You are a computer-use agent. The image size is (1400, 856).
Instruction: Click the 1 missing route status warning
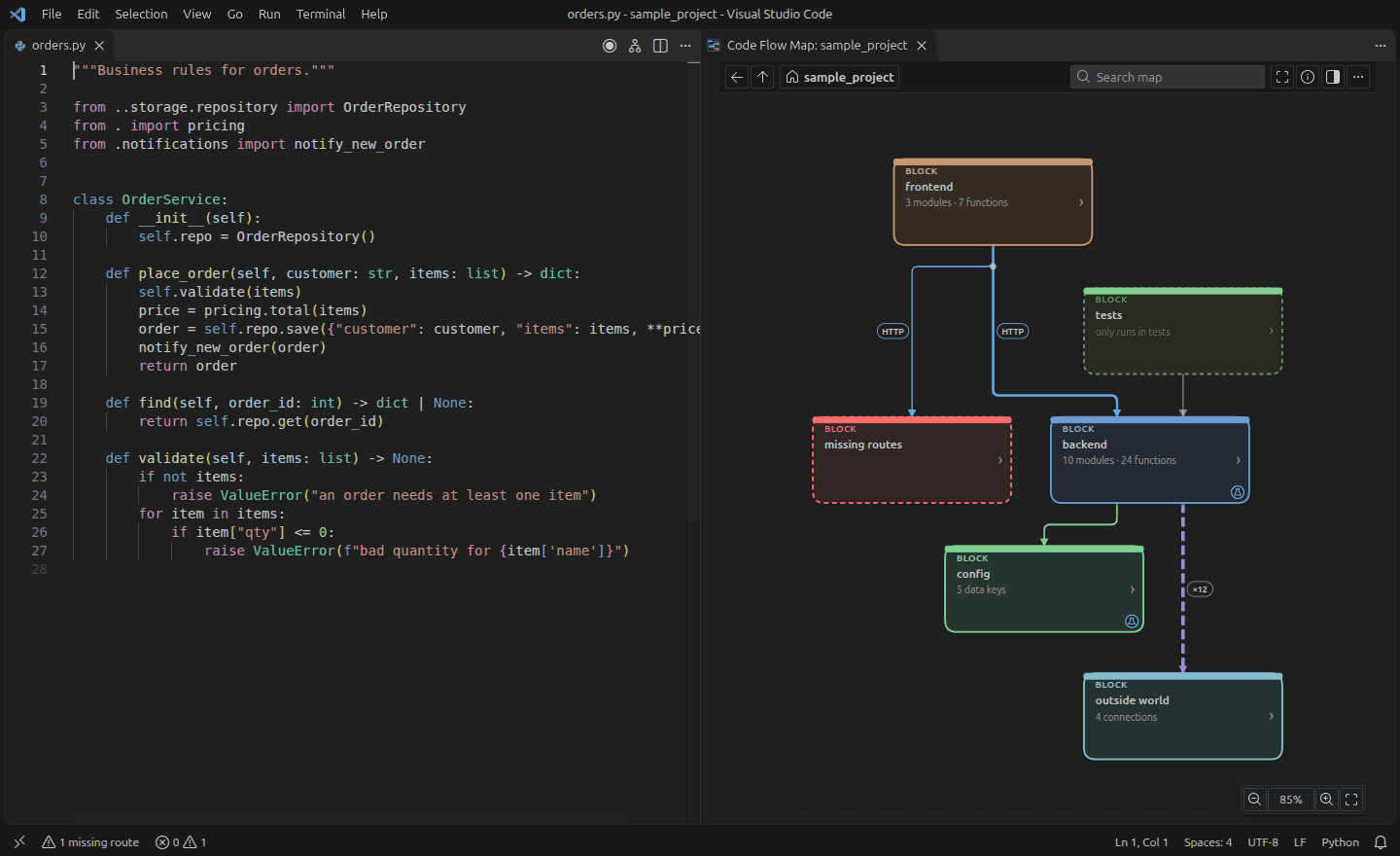[x=90, y=842]
